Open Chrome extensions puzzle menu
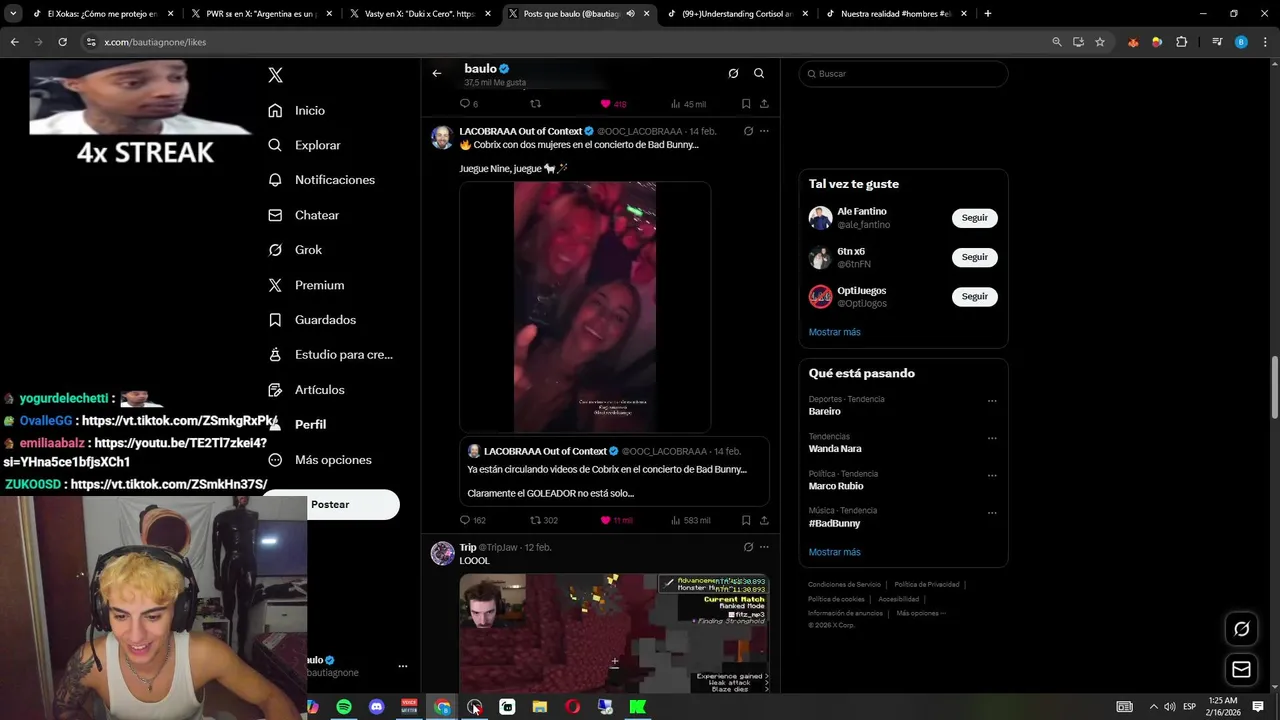This screenshot has width=1280, height=720. [x=1182, y=42]
